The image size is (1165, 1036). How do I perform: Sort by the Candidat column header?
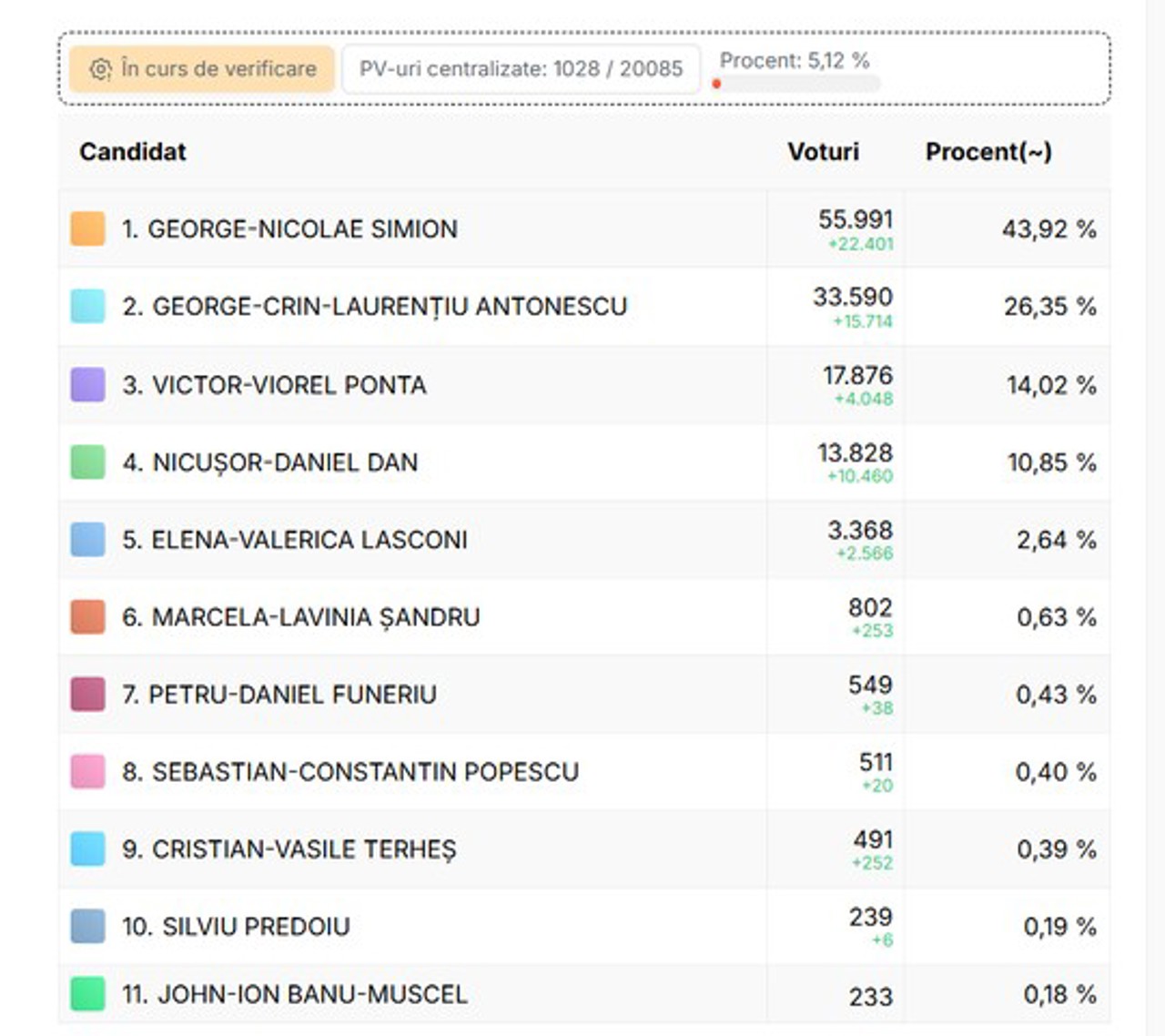pyautogui.click(x=133, y=152)
